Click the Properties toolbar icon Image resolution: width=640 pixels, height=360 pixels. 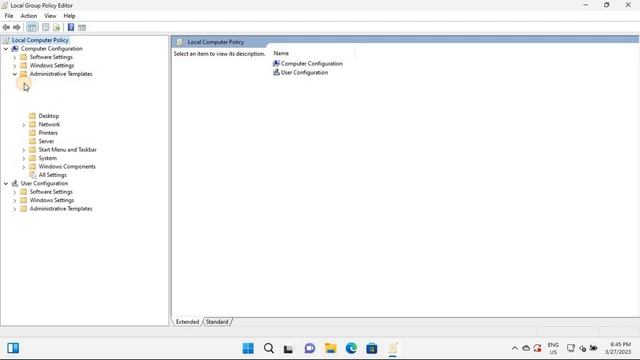[x=46, y=27]
